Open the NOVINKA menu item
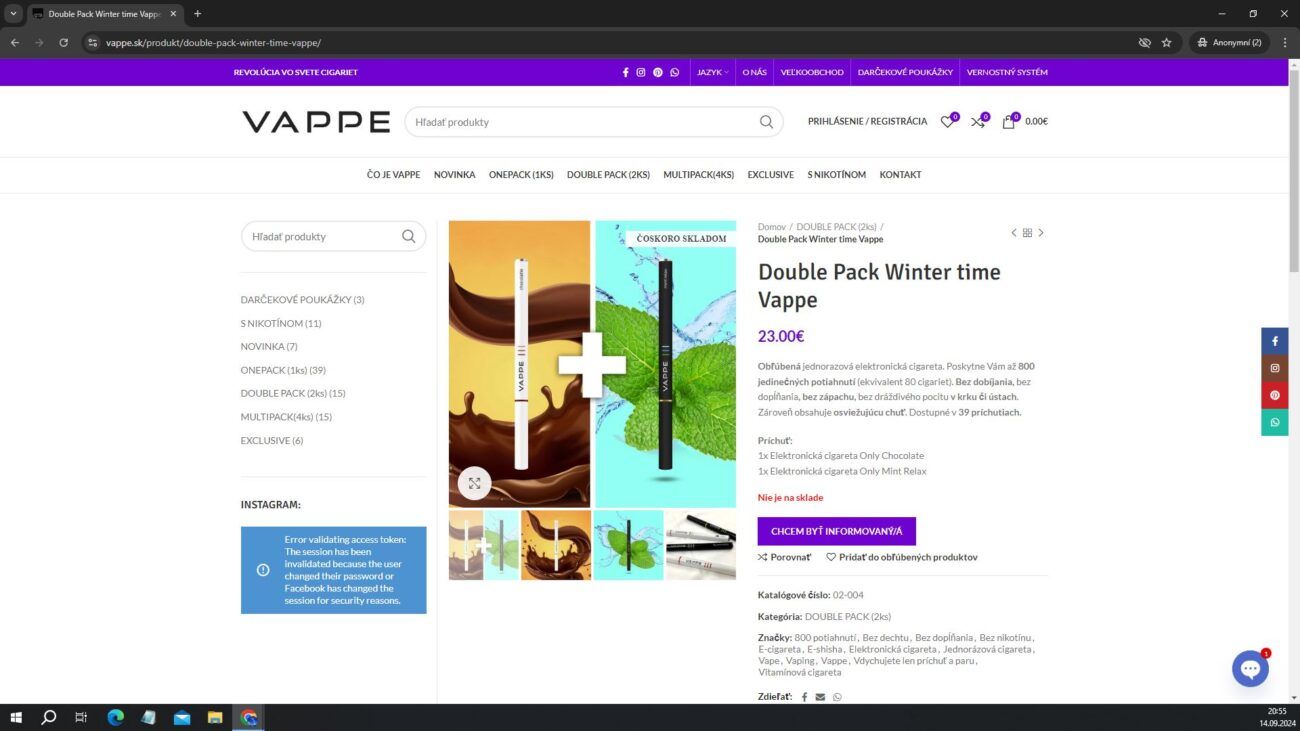This screenshot has width=1300, height=731. [x=455, y=175]
